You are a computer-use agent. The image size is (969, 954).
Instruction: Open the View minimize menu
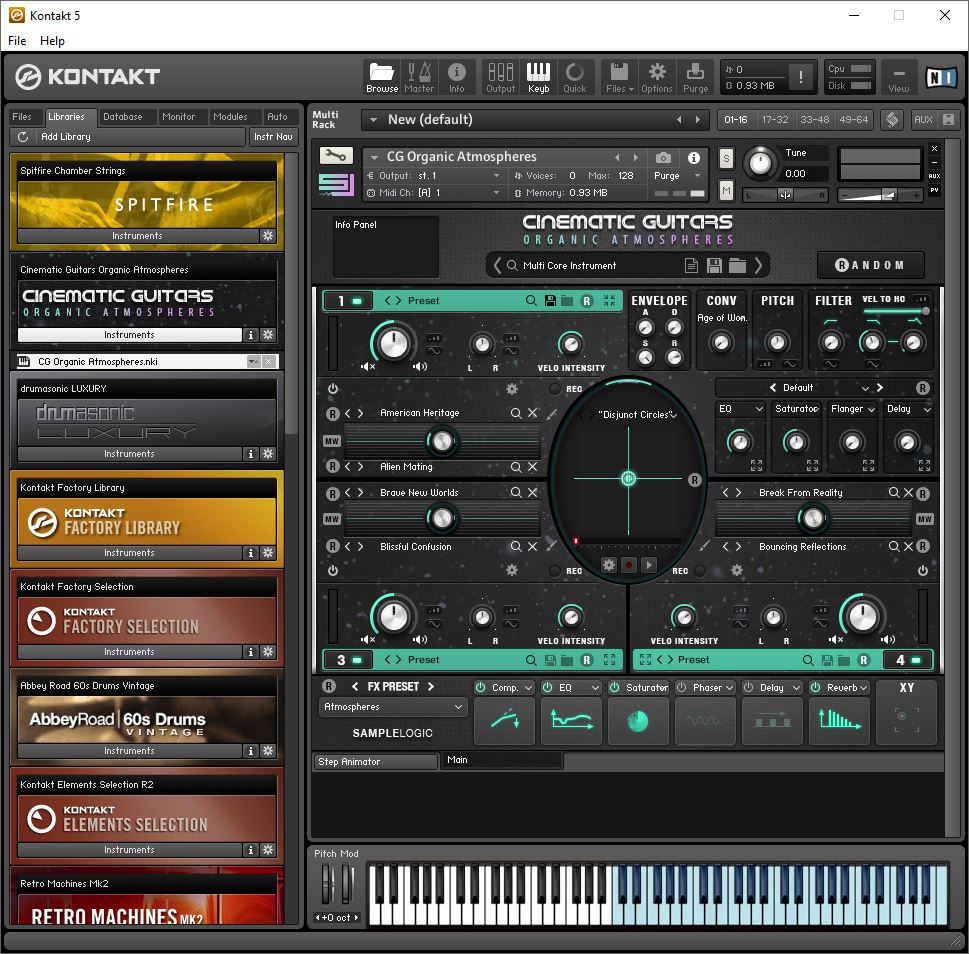899,77
